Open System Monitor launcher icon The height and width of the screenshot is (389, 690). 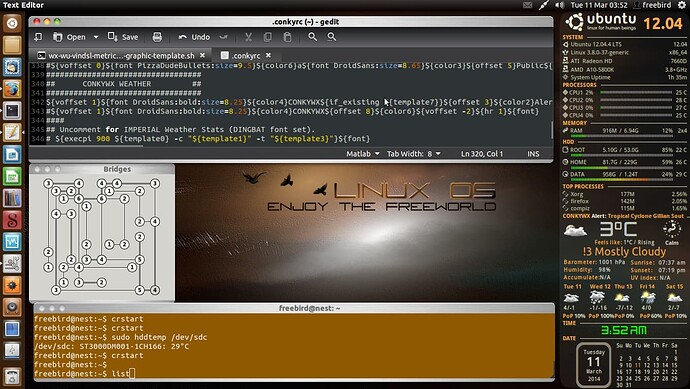coord(12,242)
